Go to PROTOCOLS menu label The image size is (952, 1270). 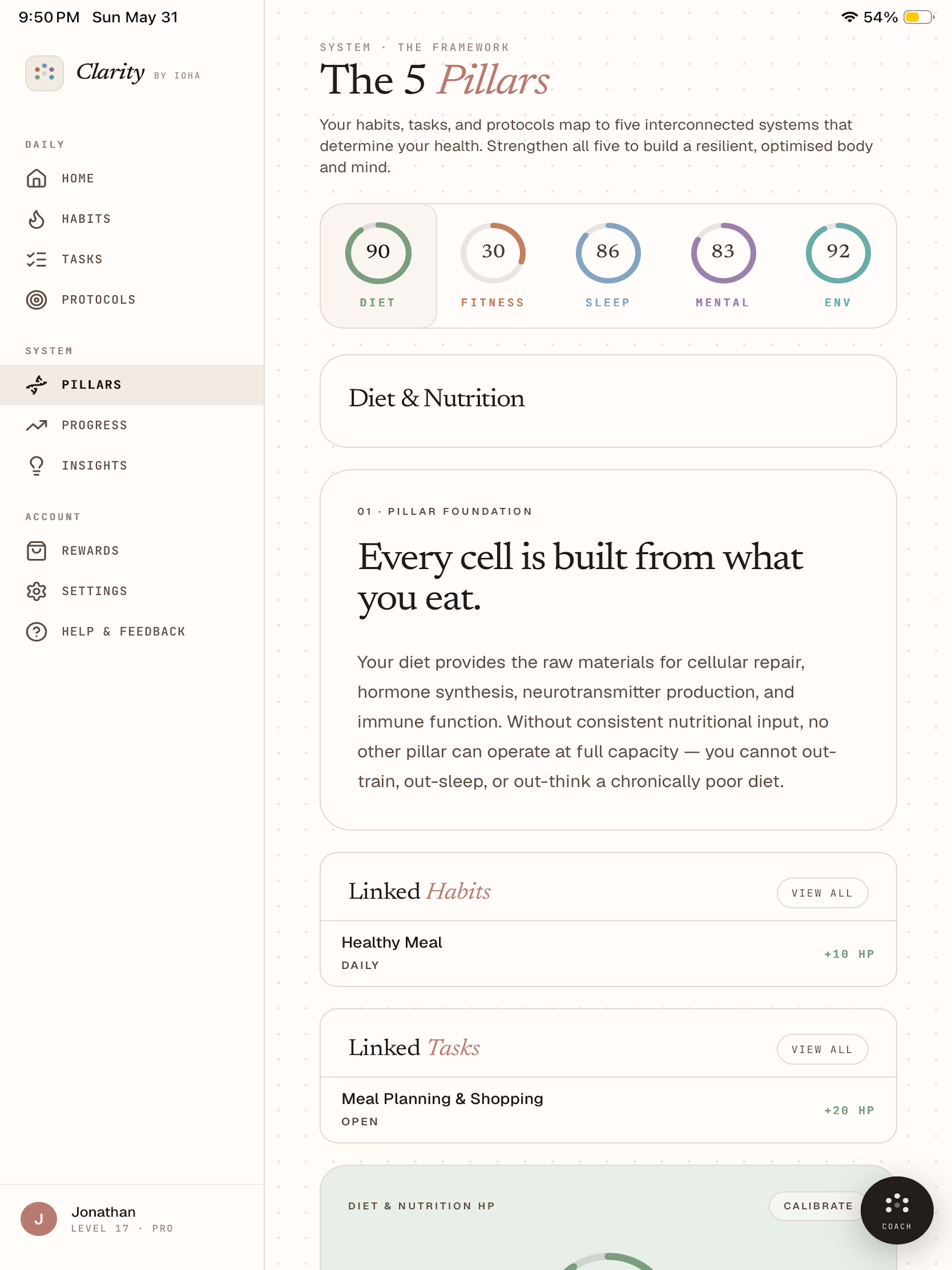(99, 300)
